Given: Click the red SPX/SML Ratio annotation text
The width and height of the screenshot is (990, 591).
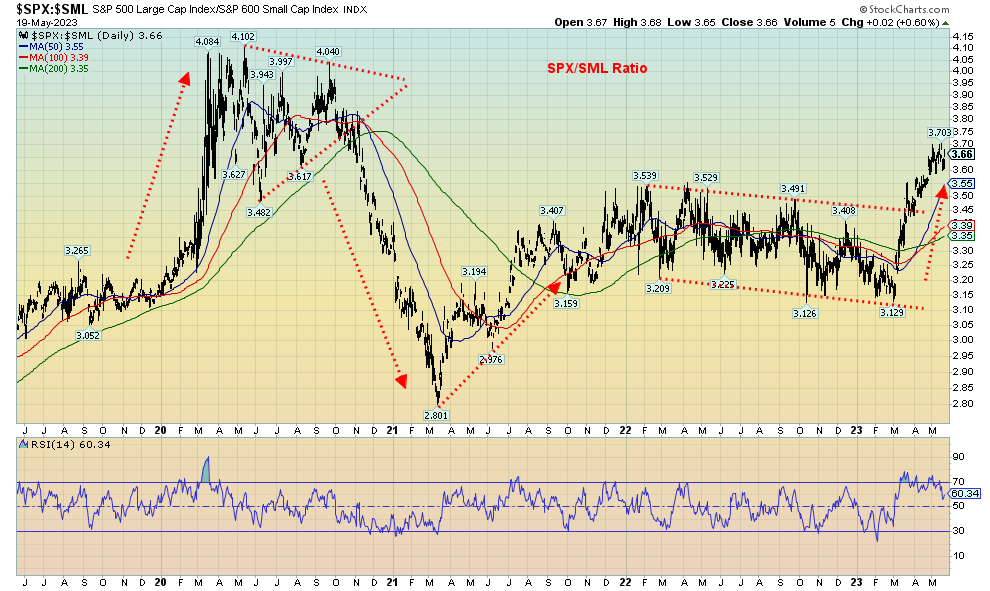Looking at the screenshot, I should tap(596, 69).
